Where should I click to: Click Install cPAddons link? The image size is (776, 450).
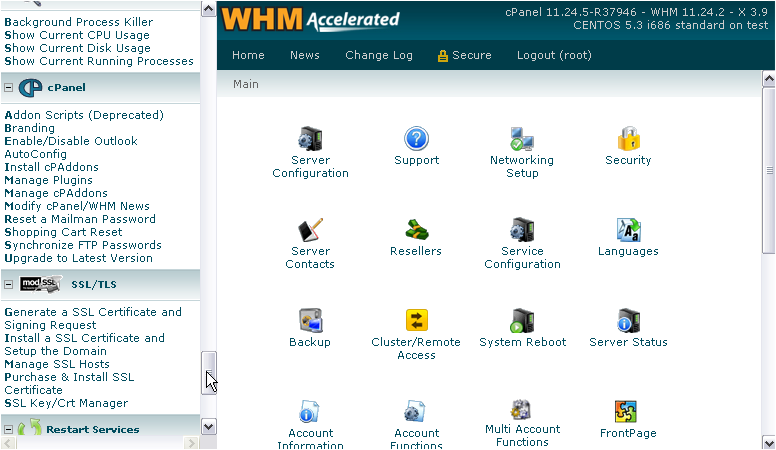[x=51, y=167]
